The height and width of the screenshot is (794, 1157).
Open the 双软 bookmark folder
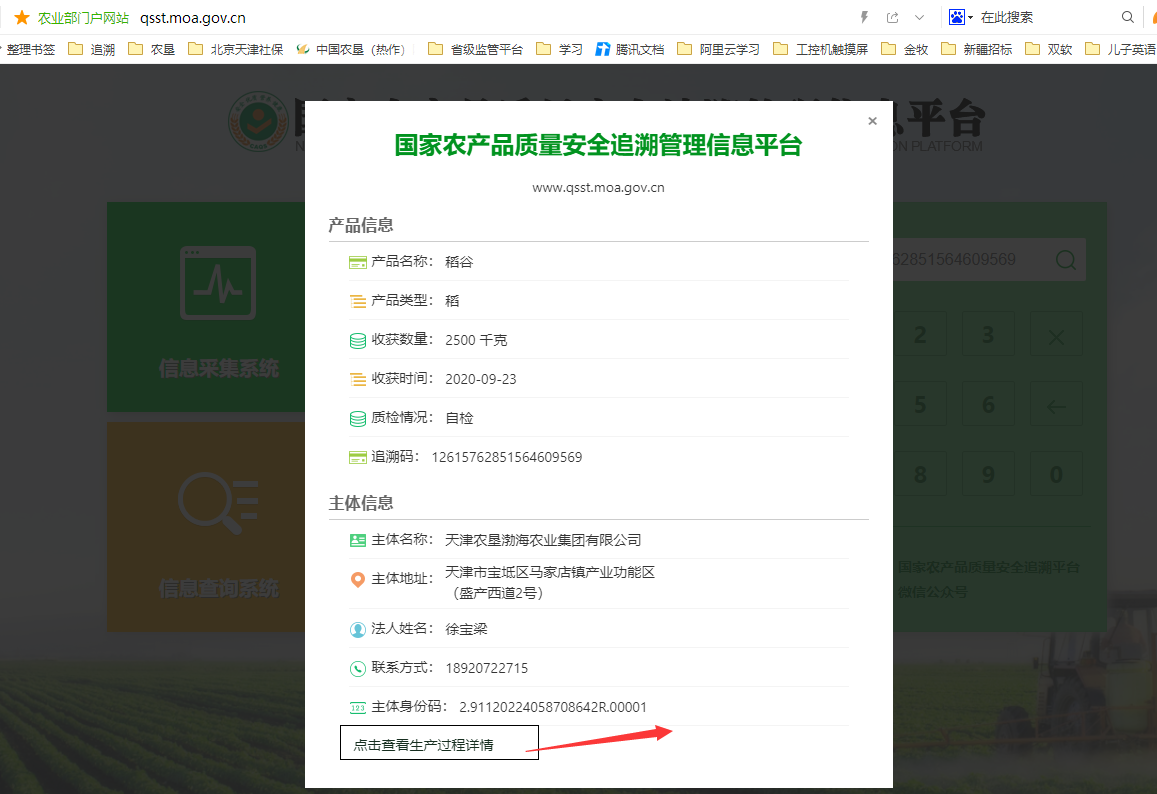1049,49
